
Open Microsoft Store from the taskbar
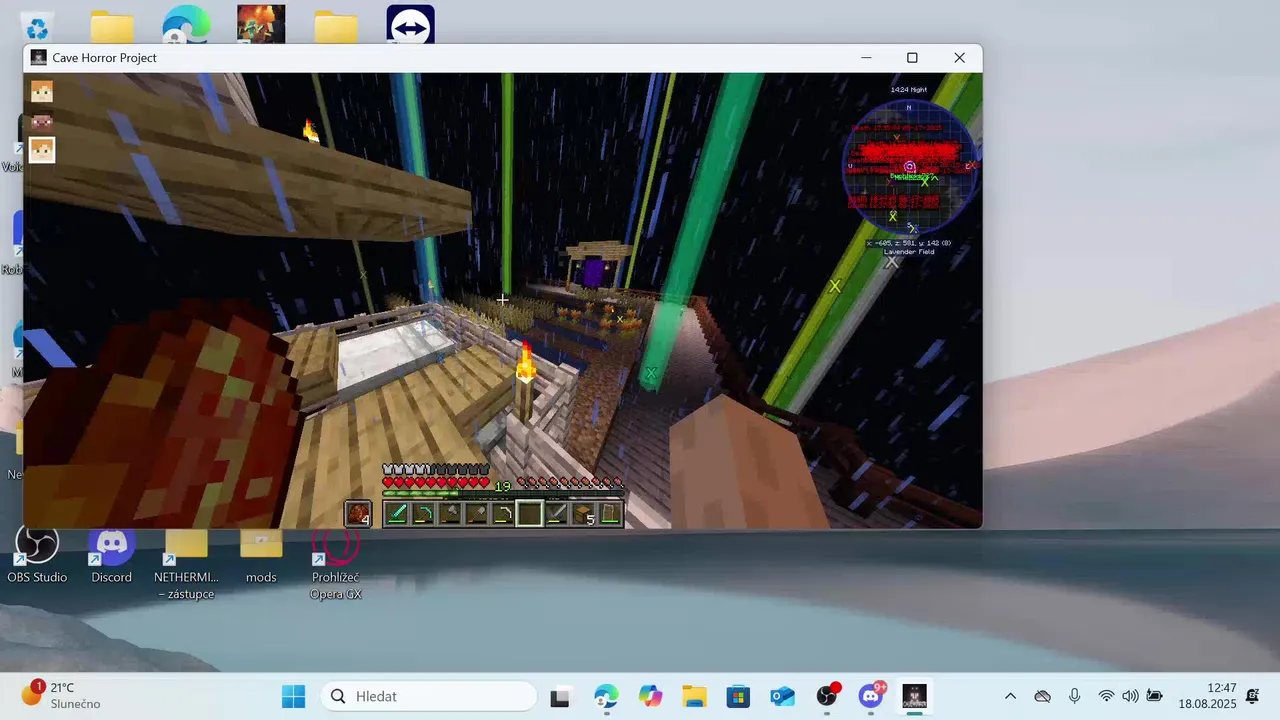click(x=738, y=696)
